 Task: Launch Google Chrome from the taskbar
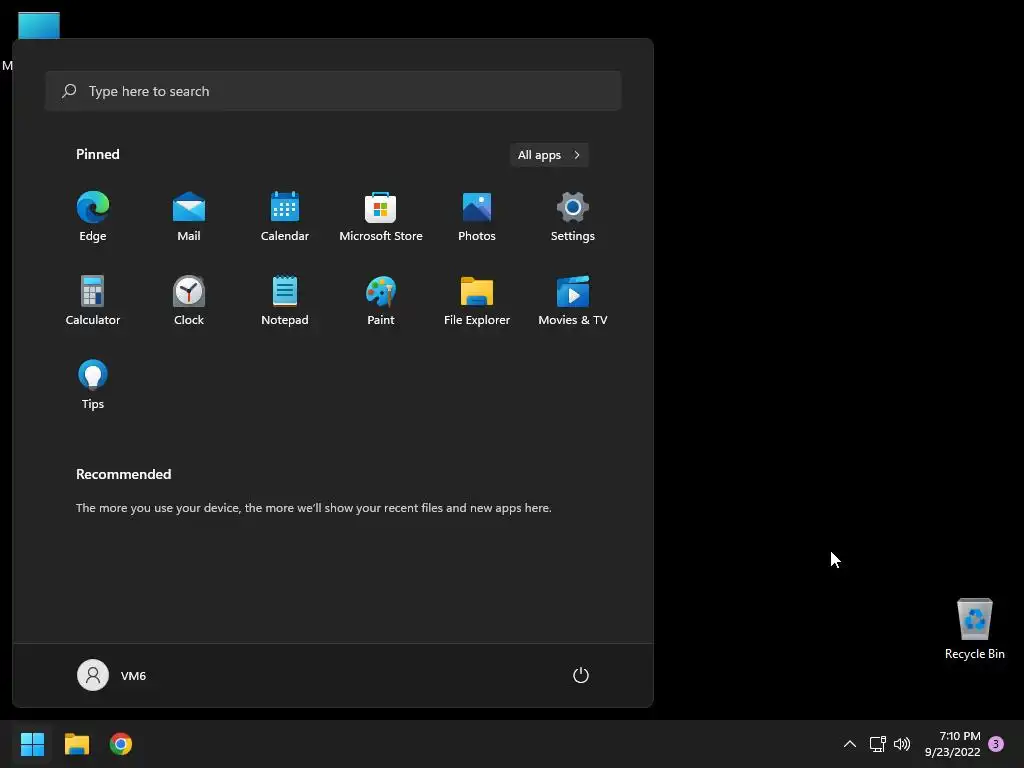point(121,744)
